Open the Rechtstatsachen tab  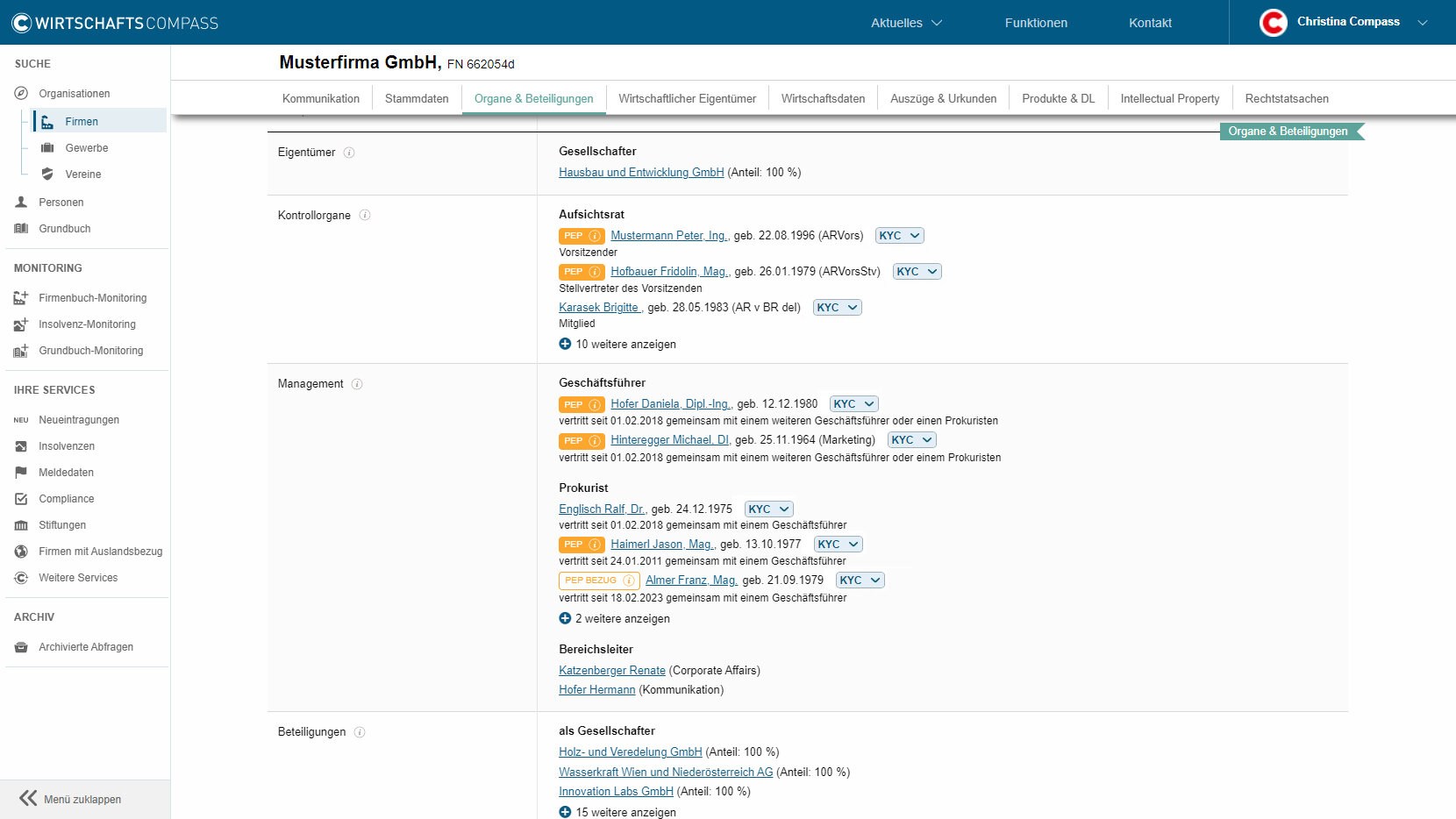(x=1287, y=98)
